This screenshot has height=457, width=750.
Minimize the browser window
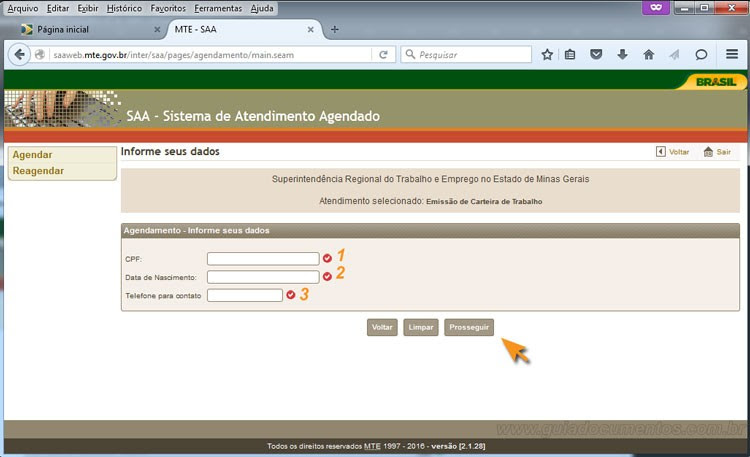coord(684,7)
